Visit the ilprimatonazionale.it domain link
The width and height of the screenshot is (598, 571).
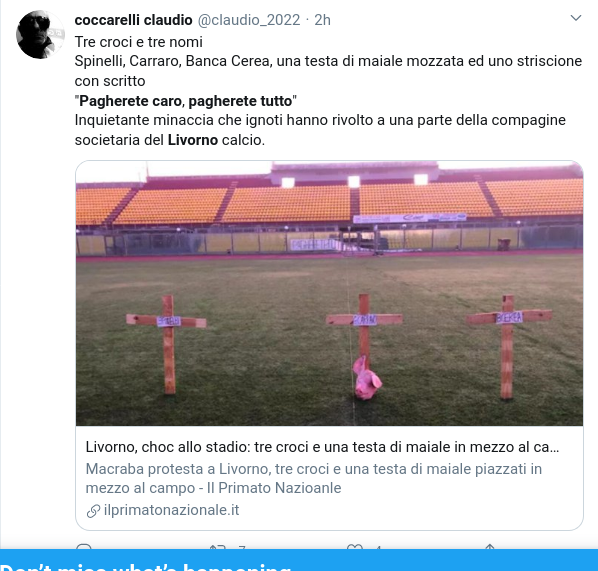tap(171, 510)
